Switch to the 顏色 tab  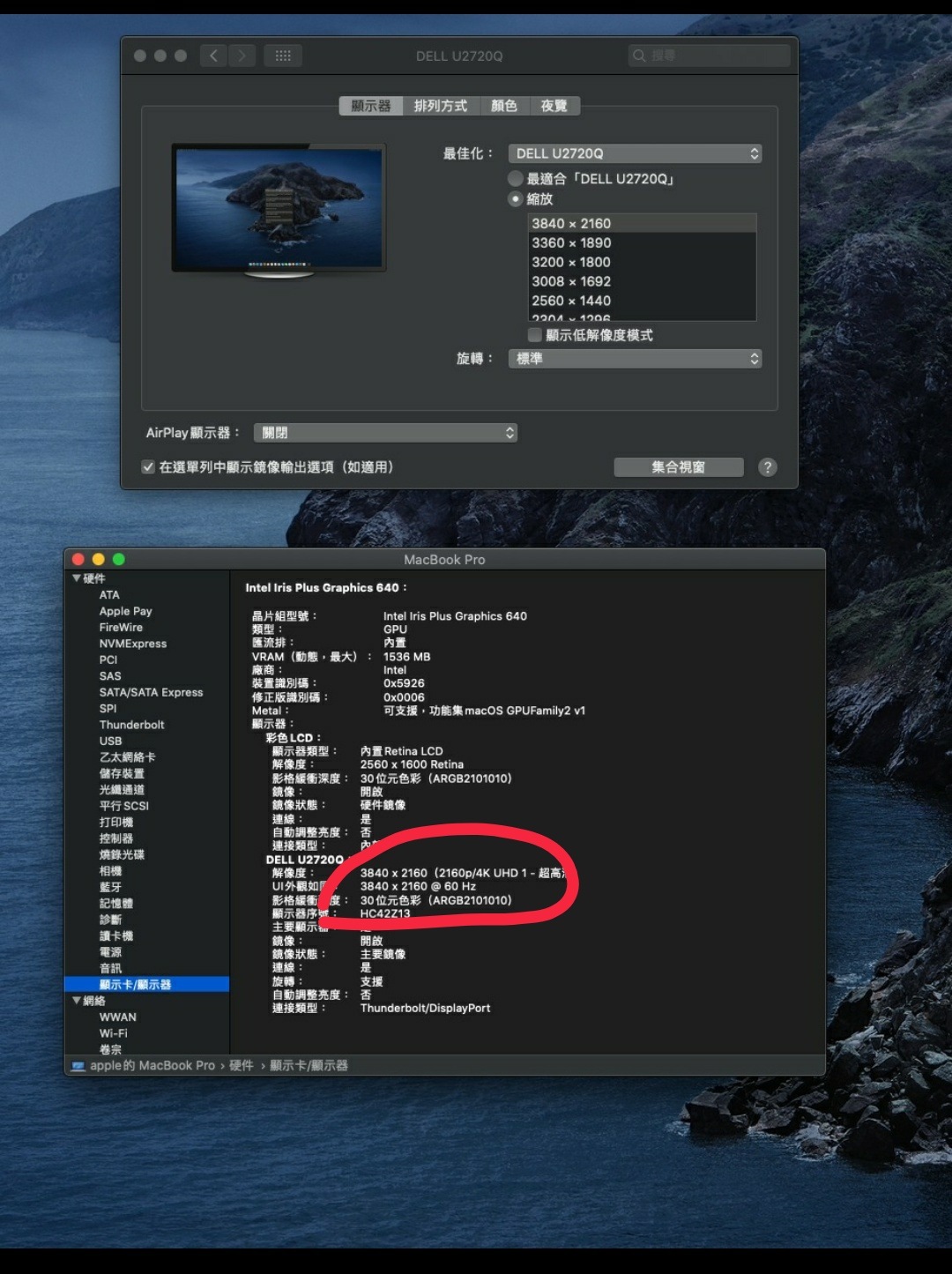coord(504,106)
